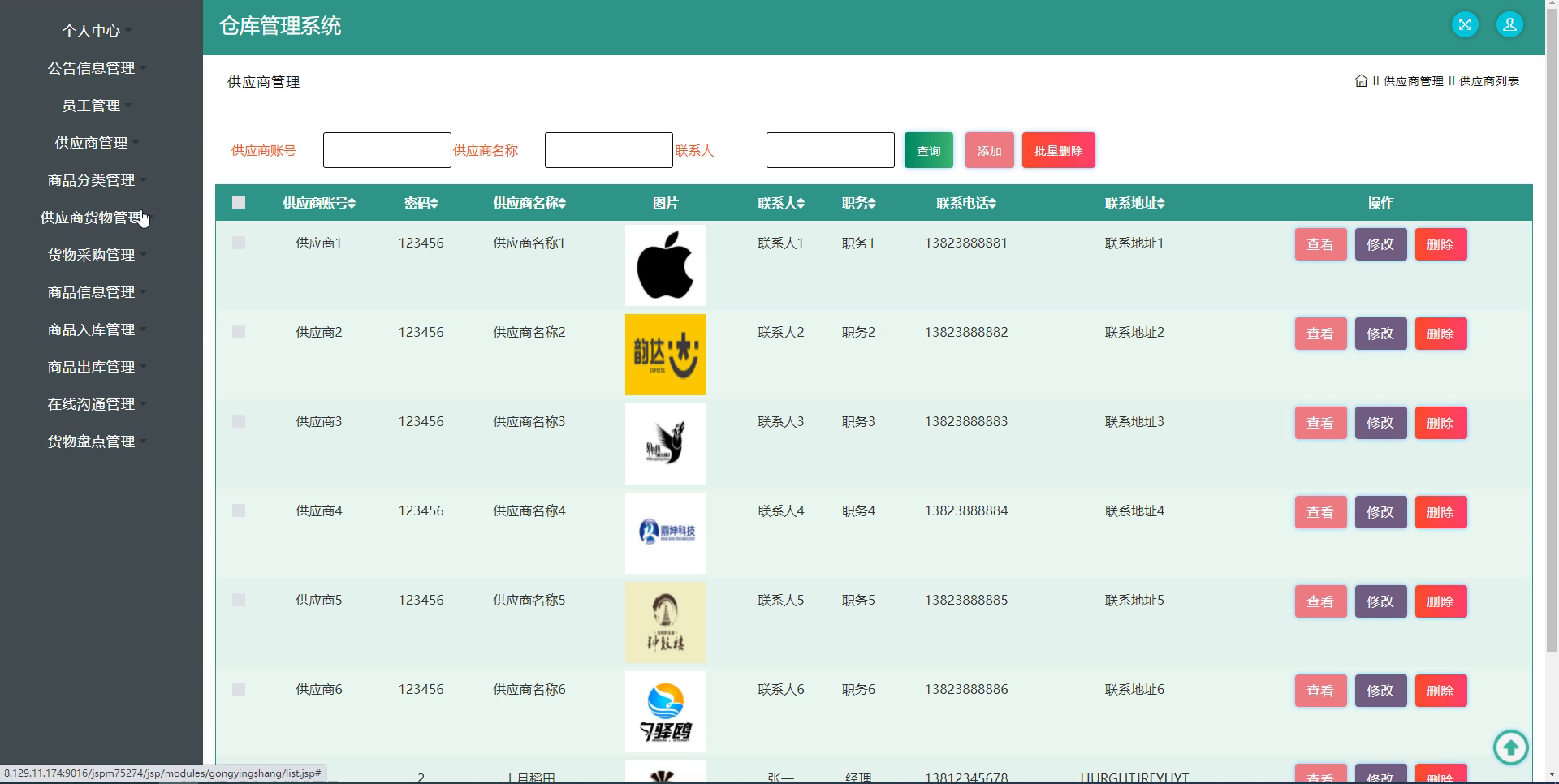Open the bird logo image of 供应商3
This screenshot has height=784, width=1559.
[666, 444]
